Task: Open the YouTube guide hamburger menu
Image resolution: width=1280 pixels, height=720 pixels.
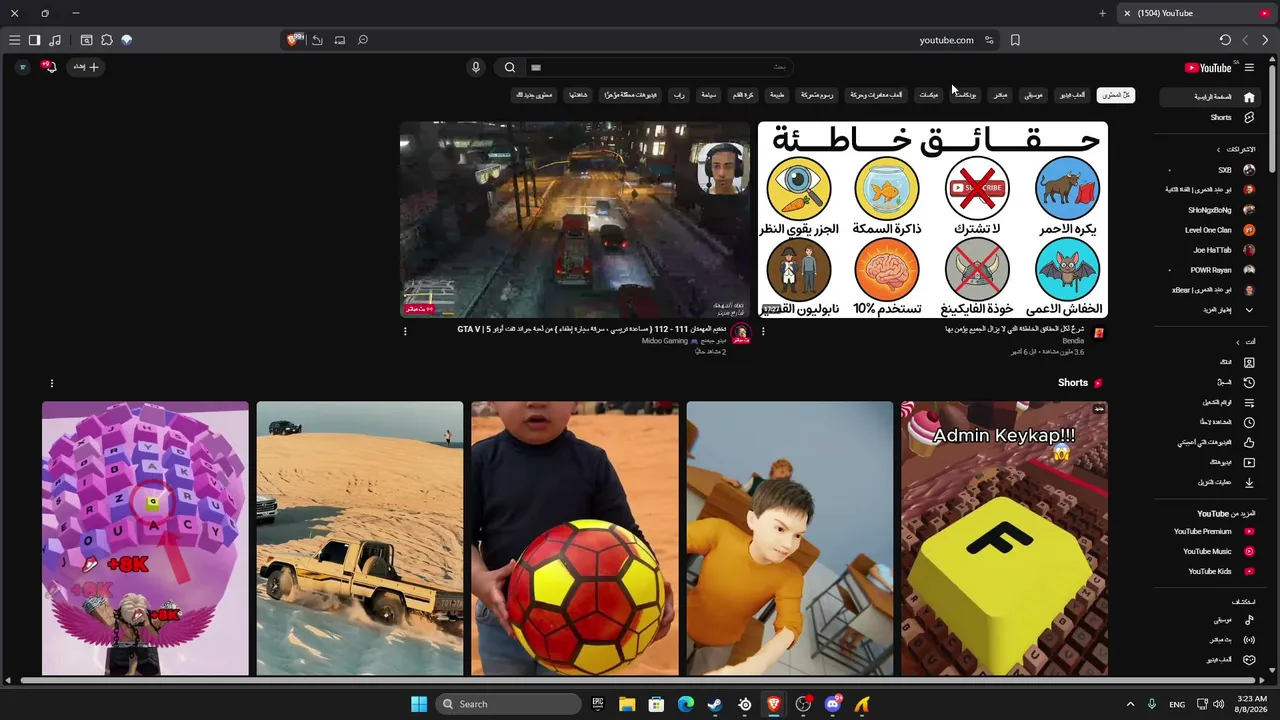Action: click(x=1249, y=68)
